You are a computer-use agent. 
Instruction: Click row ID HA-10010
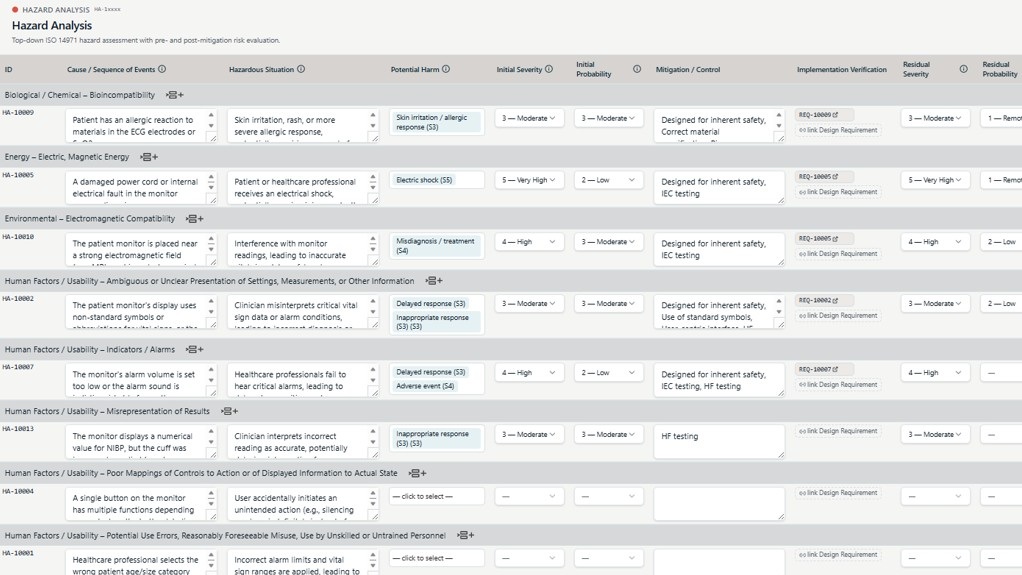pyautogui.click(x=18, y=237)
